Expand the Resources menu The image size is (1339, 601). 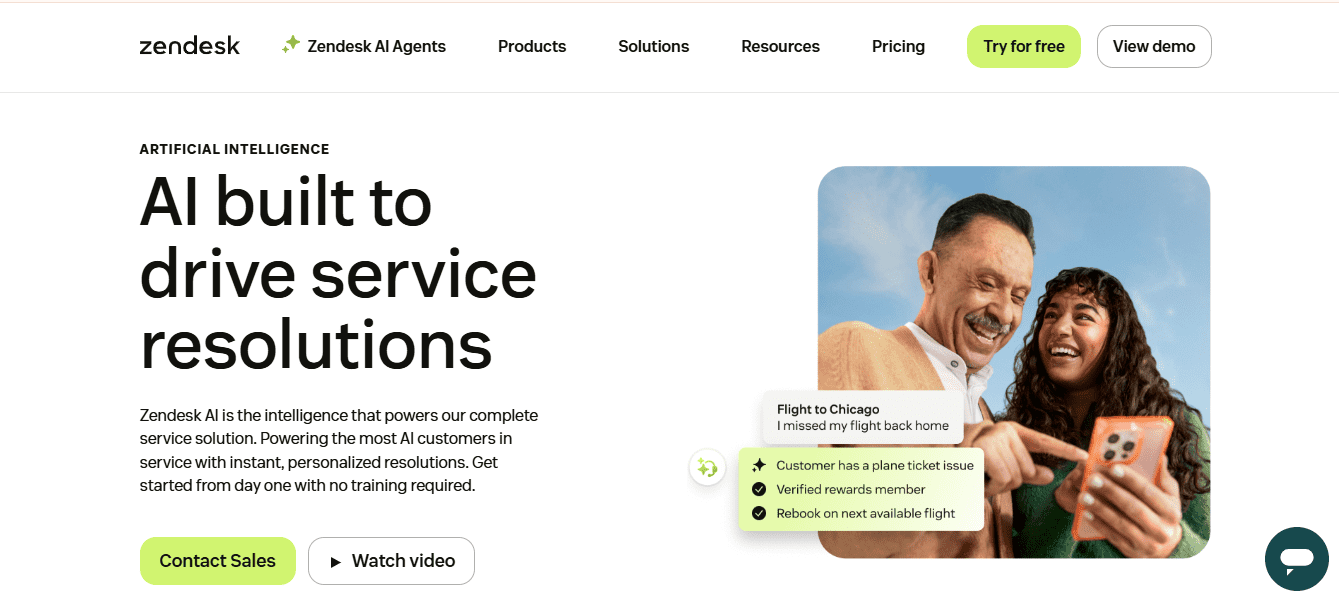780,46
